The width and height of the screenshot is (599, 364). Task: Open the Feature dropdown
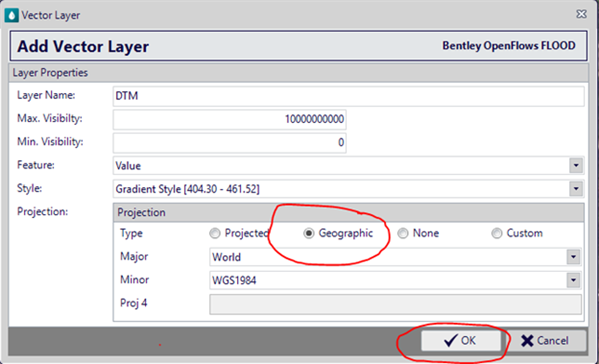coord(576,166)
